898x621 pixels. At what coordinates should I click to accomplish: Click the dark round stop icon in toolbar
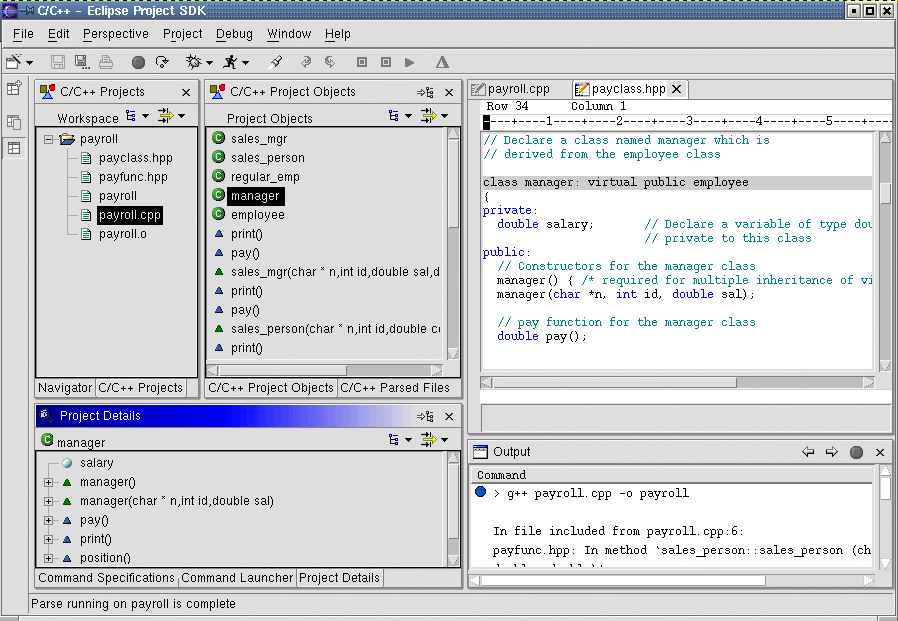pos(138,62)
